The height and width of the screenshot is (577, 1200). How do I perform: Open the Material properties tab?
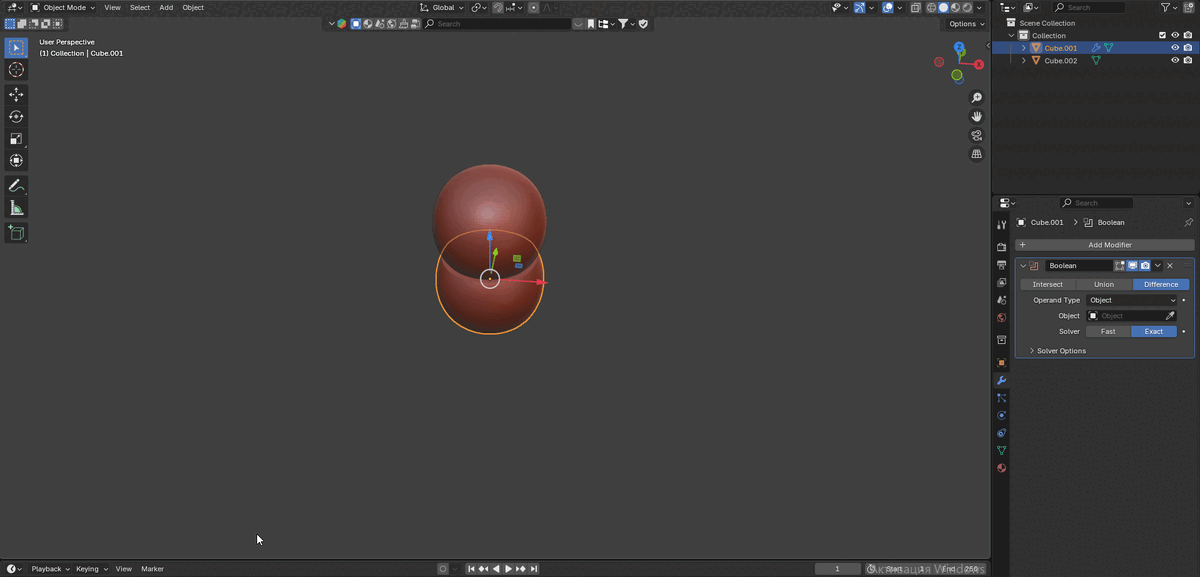(x=1001, y=468)
